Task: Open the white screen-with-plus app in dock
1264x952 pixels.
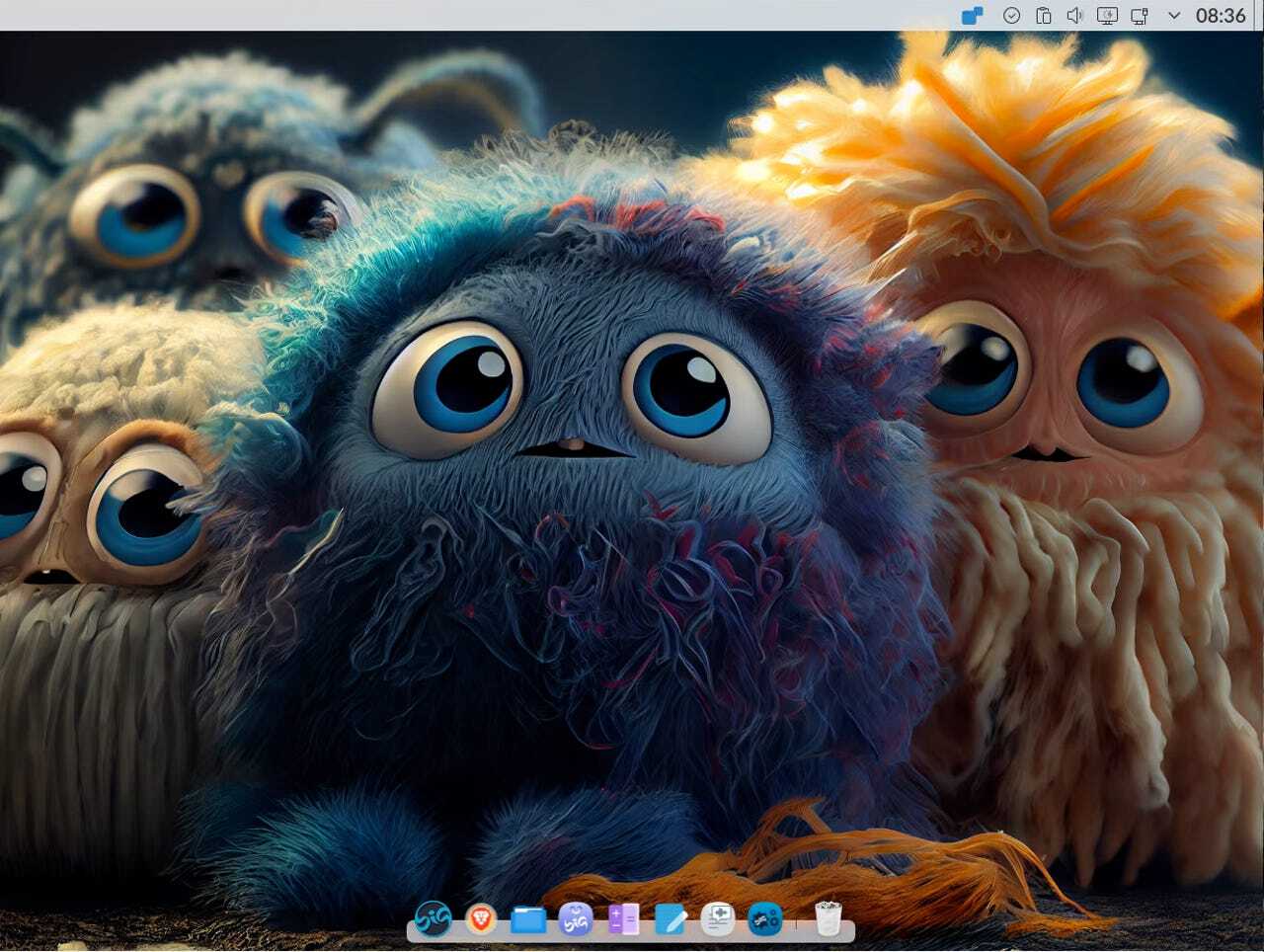Action: click(x=718, y=919)
